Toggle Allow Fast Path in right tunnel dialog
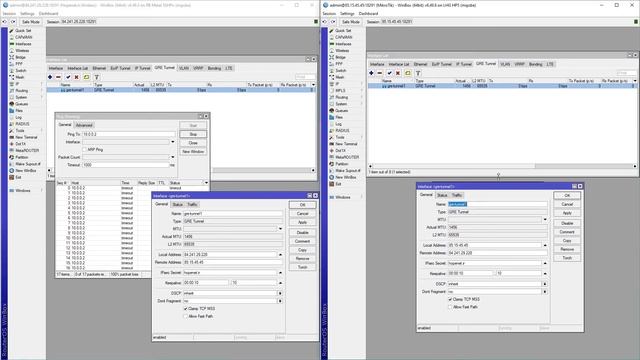The image size is (640, 360). [450, 307]
